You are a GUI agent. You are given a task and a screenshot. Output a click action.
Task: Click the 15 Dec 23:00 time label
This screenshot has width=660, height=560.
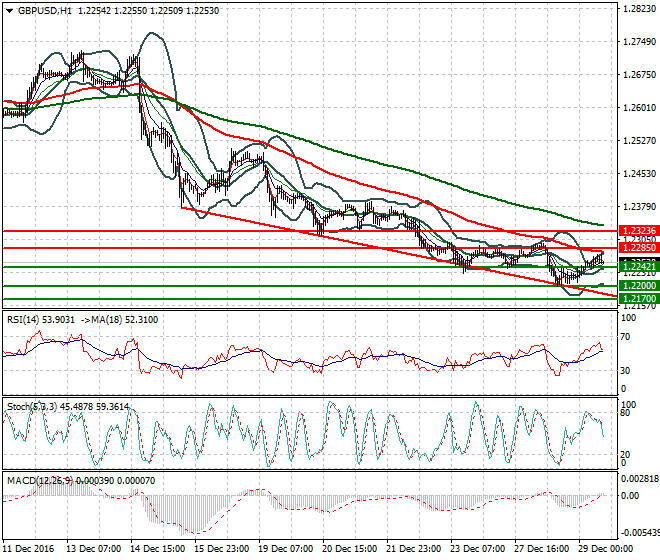click(x=221, y=549)
